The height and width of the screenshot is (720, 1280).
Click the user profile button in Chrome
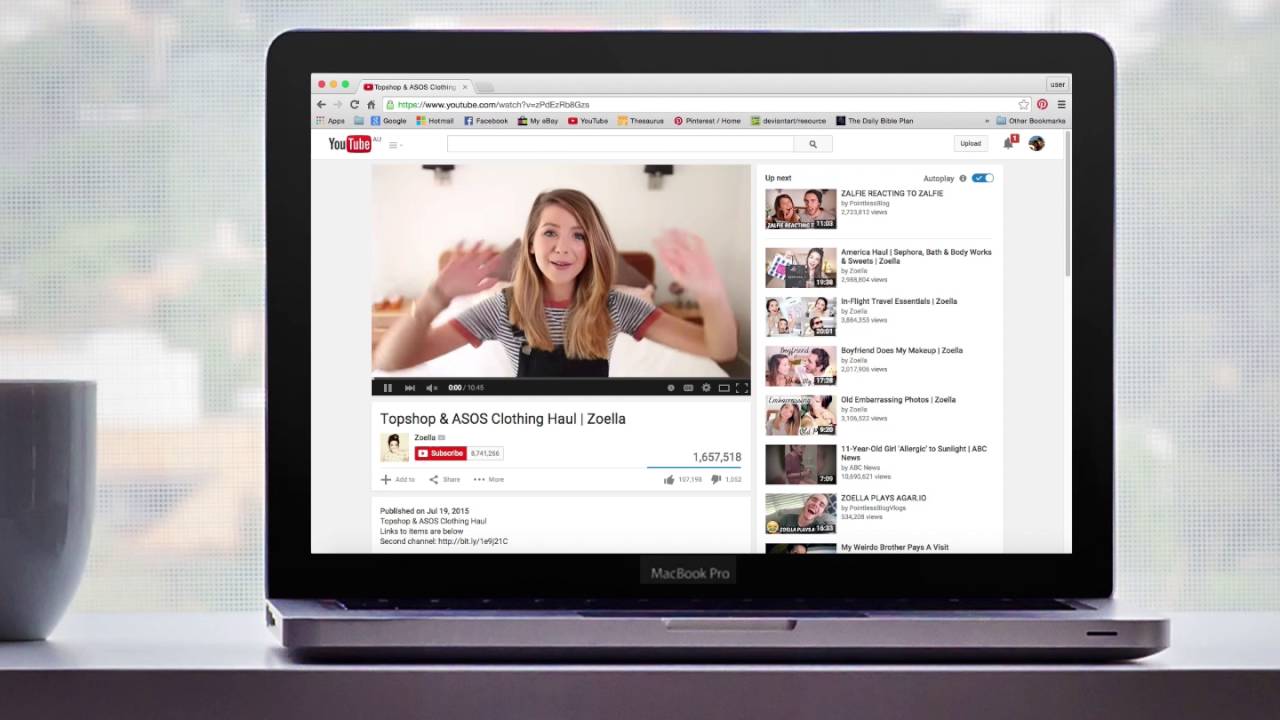pyautogui.click(x=1057, y=85)
